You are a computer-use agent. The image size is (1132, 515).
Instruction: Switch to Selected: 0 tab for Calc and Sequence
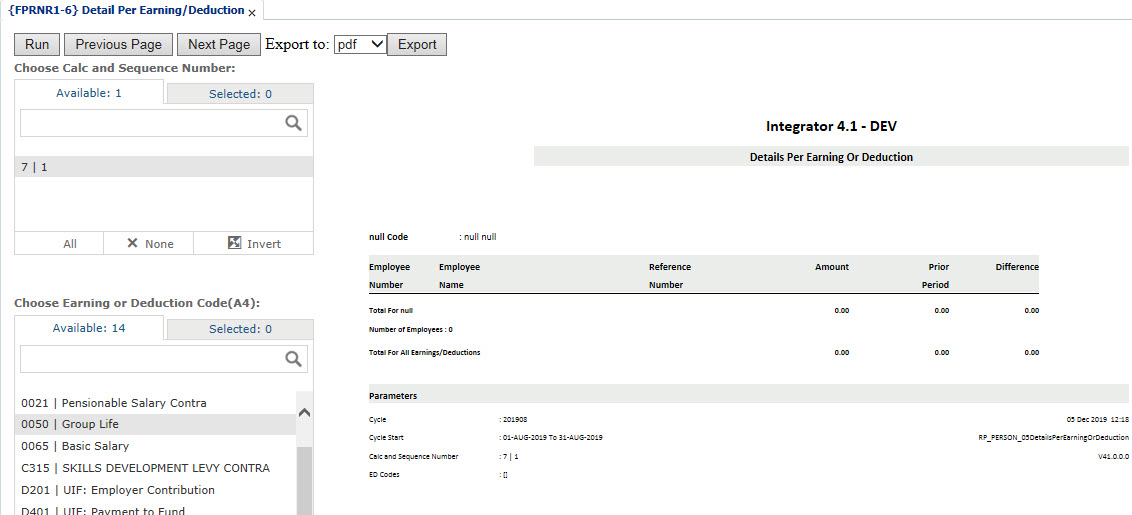tap(240, 94)
